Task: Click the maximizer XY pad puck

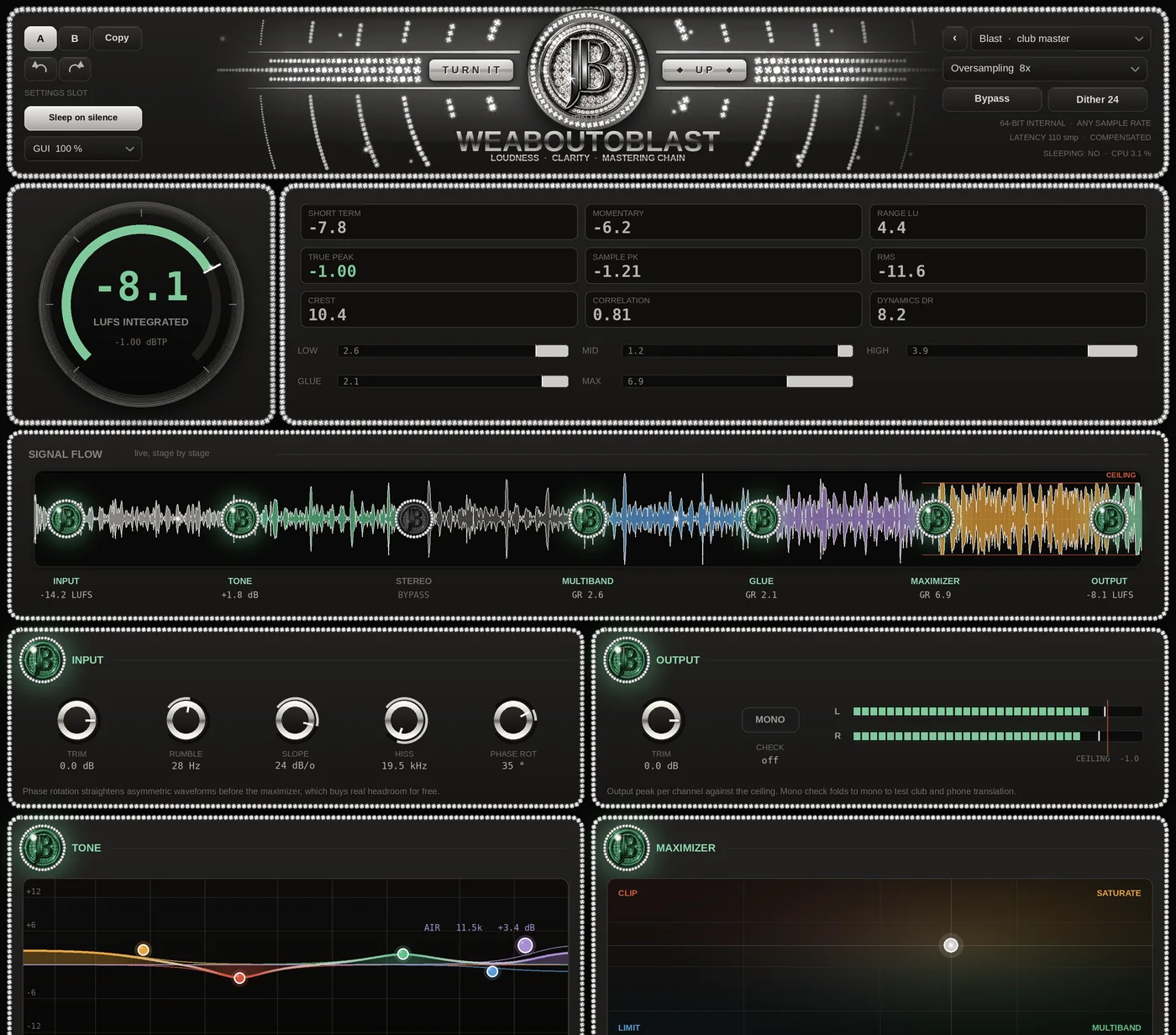Action: click(x=951, y=945)
